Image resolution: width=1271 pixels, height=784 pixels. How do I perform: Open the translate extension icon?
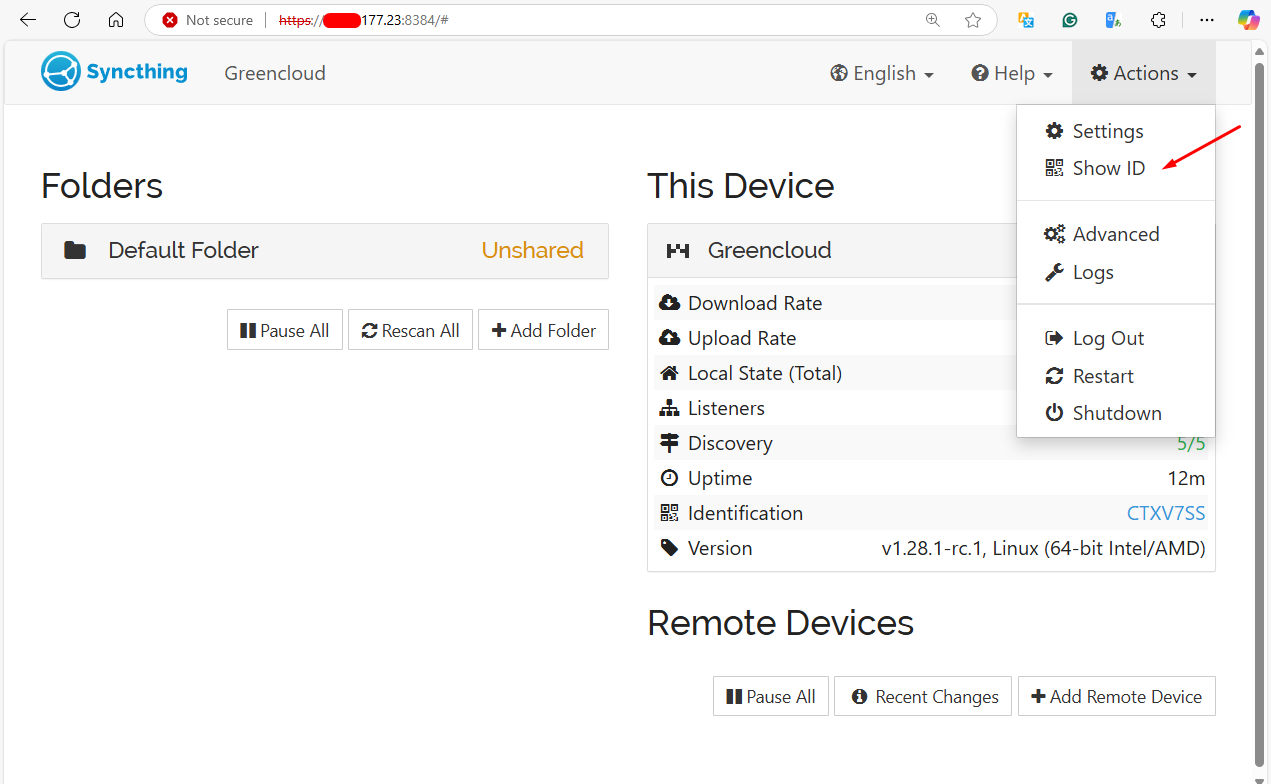(1026, 20)
